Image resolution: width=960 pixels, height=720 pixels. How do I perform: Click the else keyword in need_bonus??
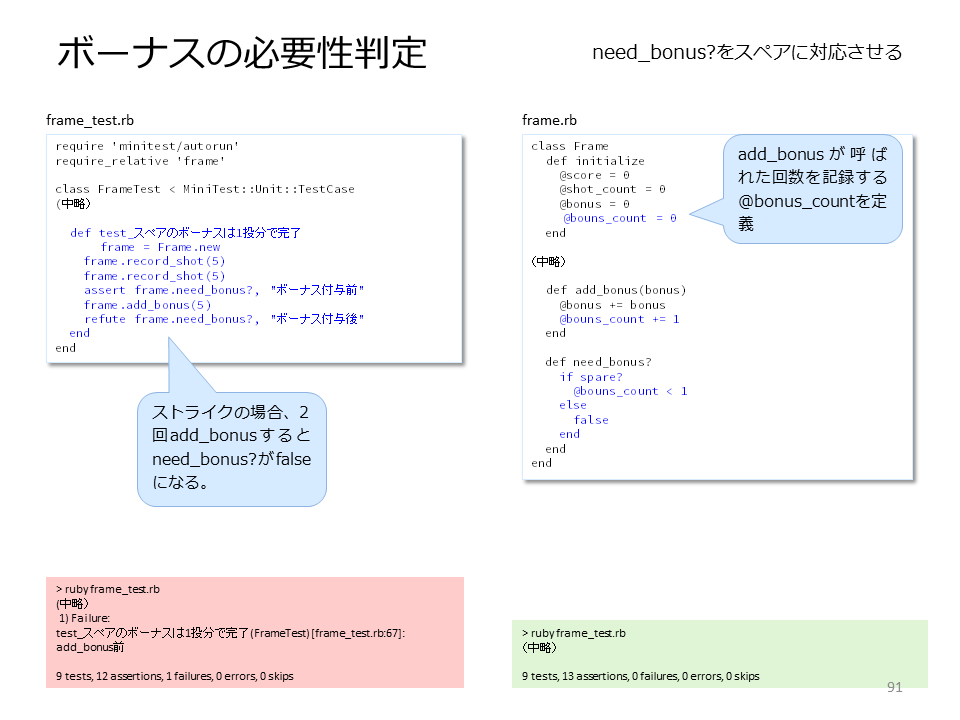point(572,405)
